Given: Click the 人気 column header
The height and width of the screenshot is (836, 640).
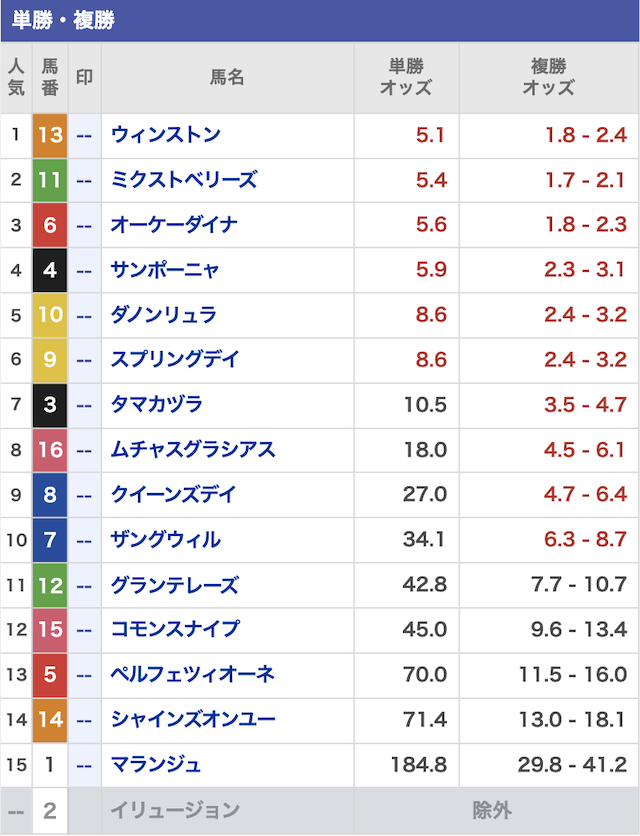Looking at the screenshot, I should coord(16,78).
